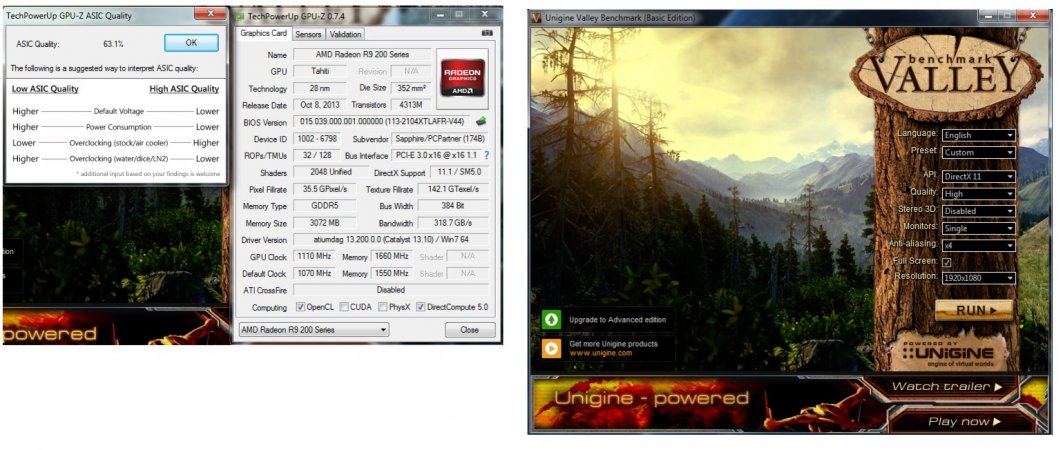Click the green Upgrade arrow icon in Valley
The width and height of the screenshot is (1063, 450).
pos(551,319)
